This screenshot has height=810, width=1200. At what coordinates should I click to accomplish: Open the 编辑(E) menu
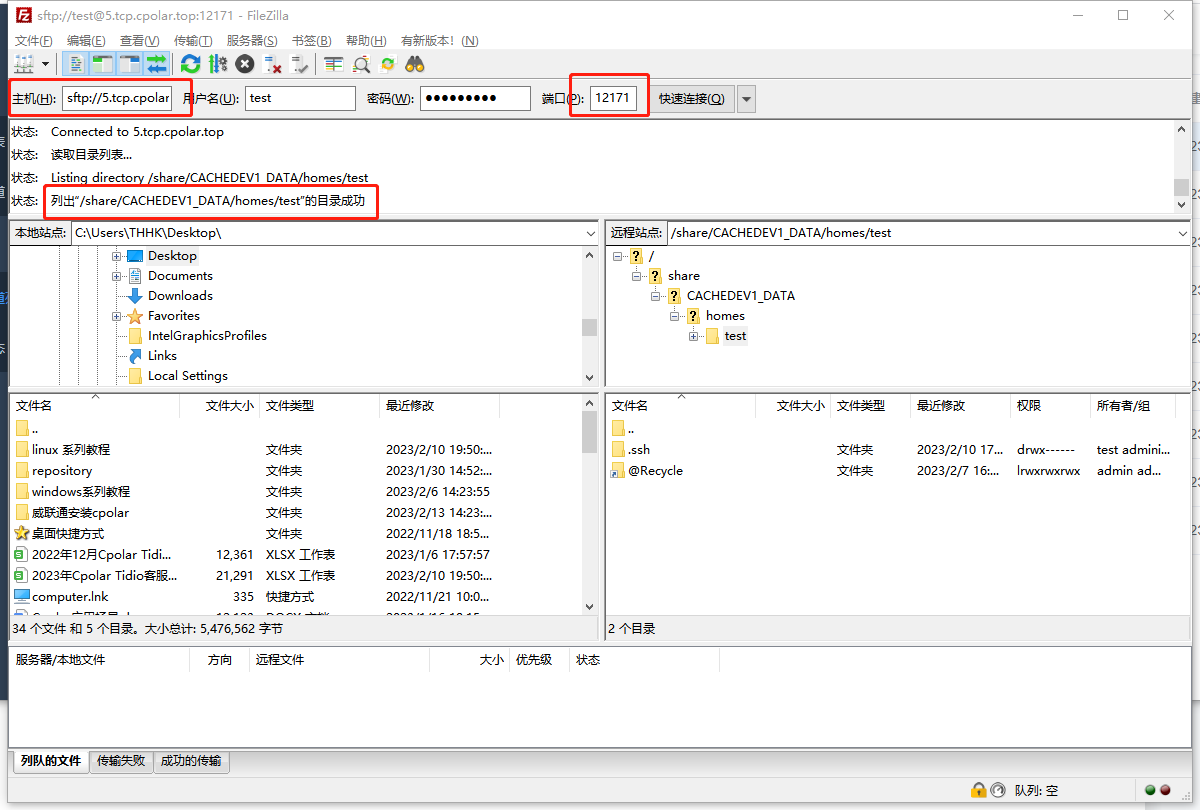pos(86,40)
